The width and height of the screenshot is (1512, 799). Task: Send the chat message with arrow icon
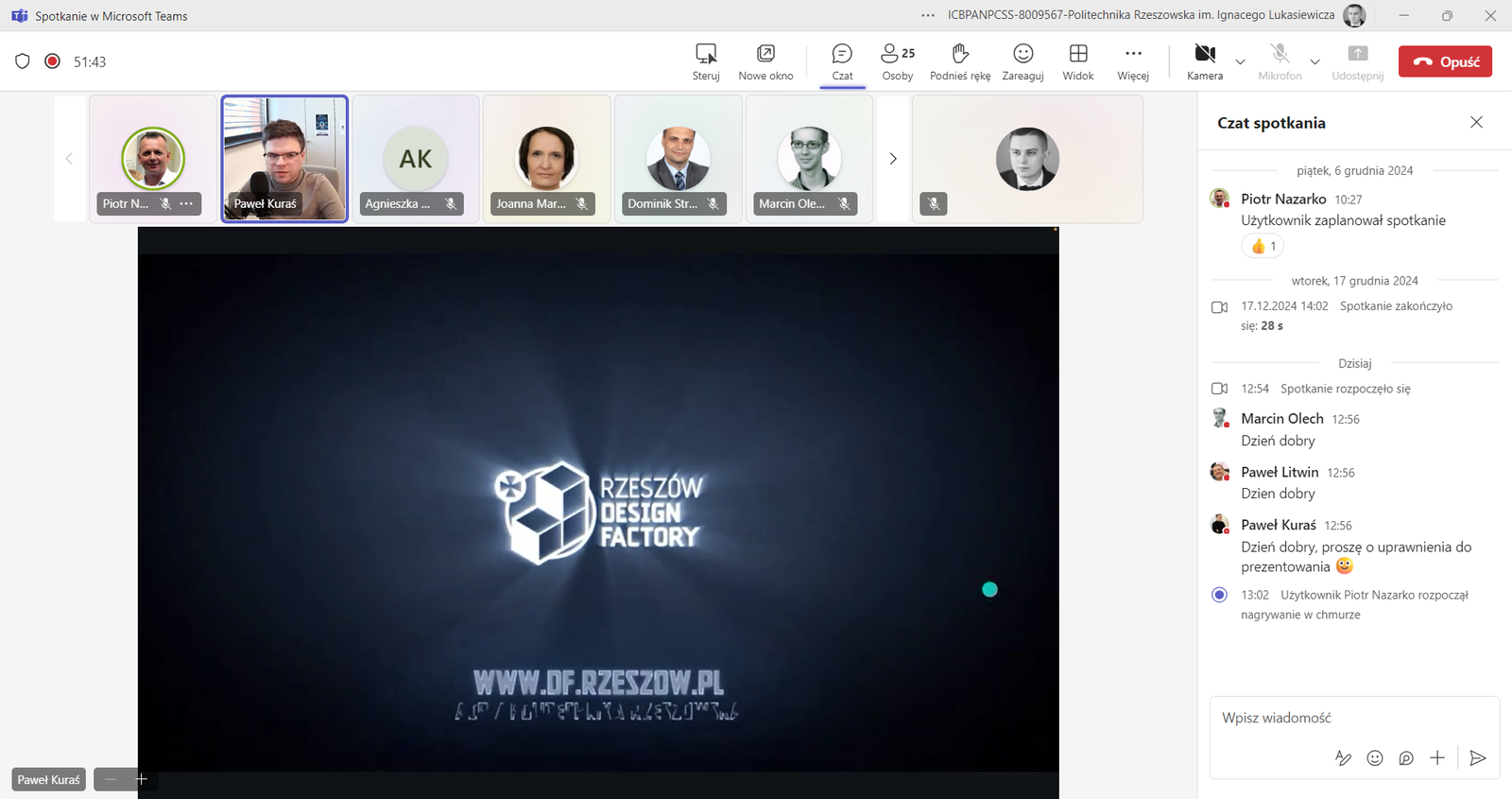1478,757
